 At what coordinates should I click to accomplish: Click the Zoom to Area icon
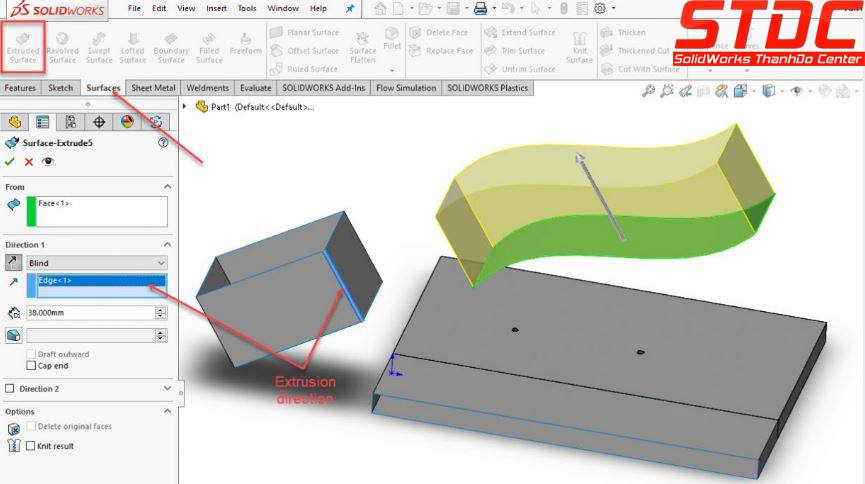(x=667, y=91)
